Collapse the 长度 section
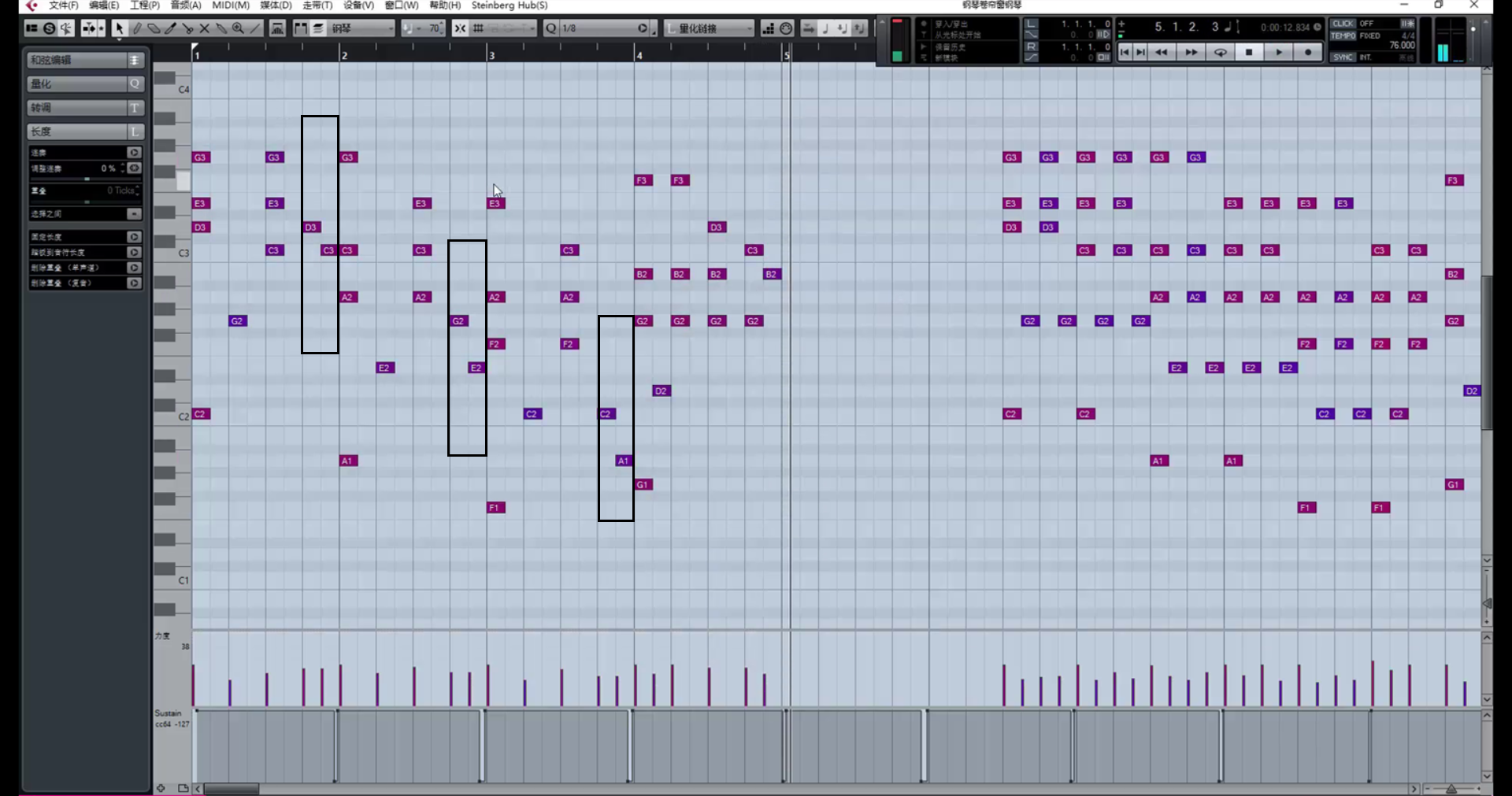The image size is (1512, 796). click(x=85, y=131)
